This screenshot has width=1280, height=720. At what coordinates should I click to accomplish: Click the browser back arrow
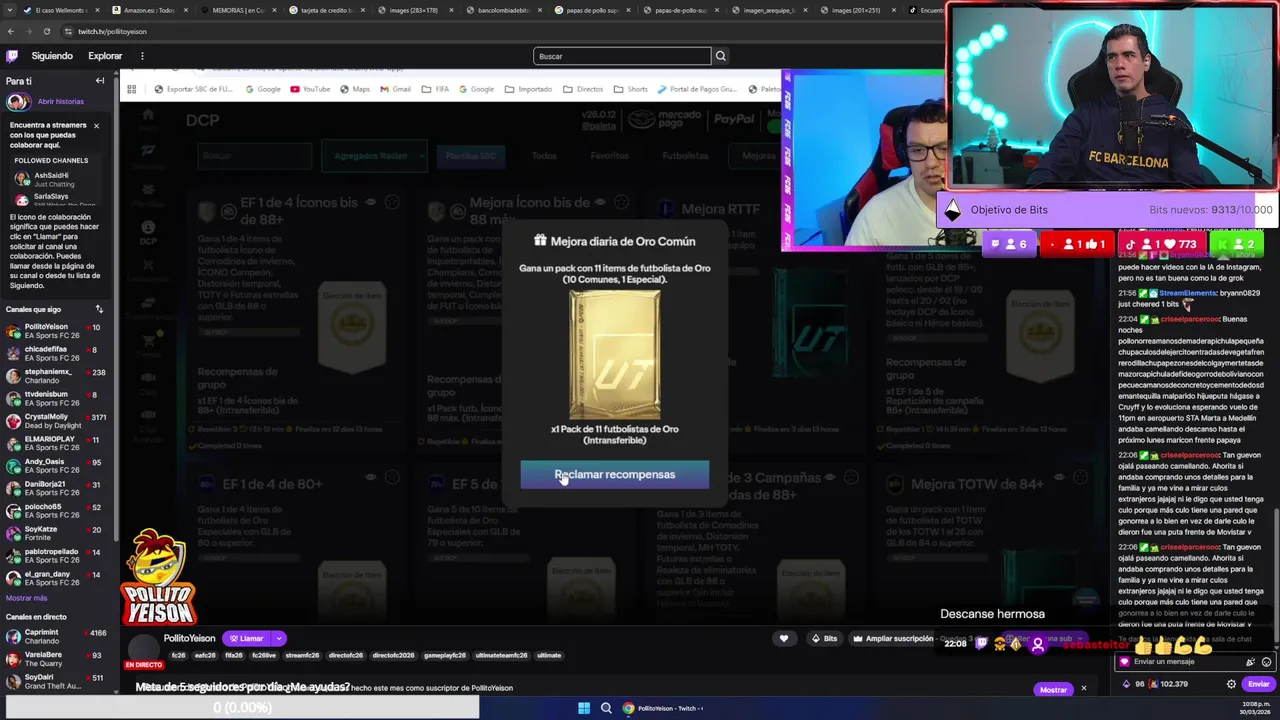pos(10,31)
